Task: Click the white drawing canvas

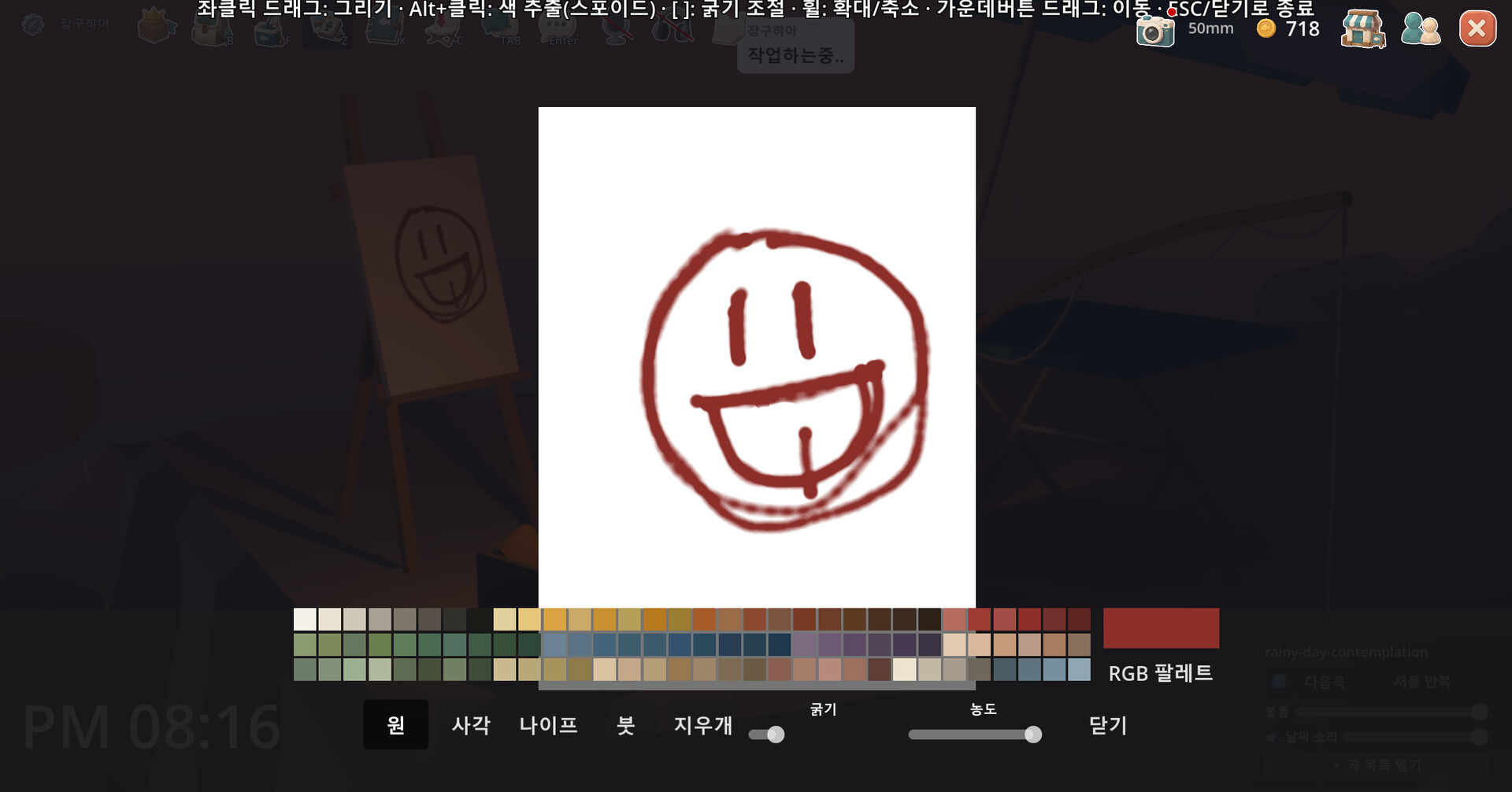Action: [x=757, y=357]
